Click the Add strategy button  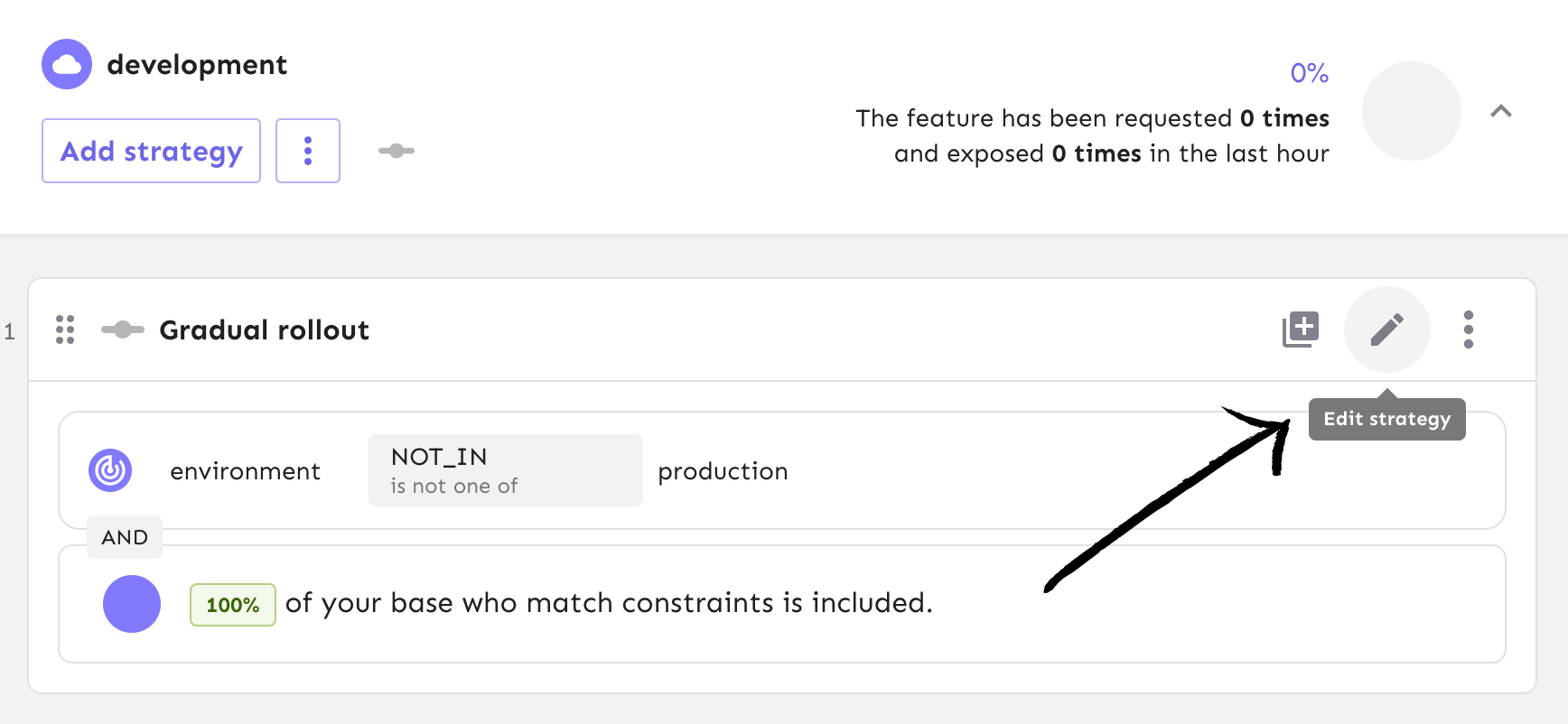pos(150,151)
